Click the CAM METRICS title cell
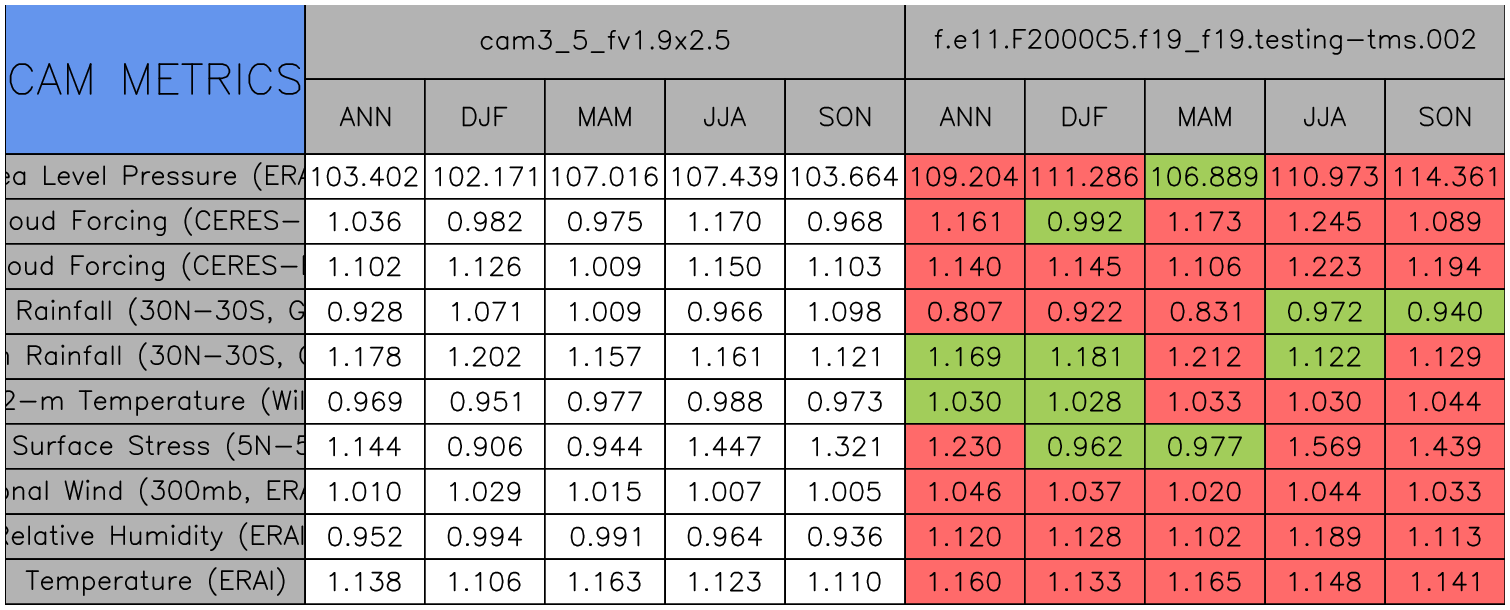 point(155,79)
